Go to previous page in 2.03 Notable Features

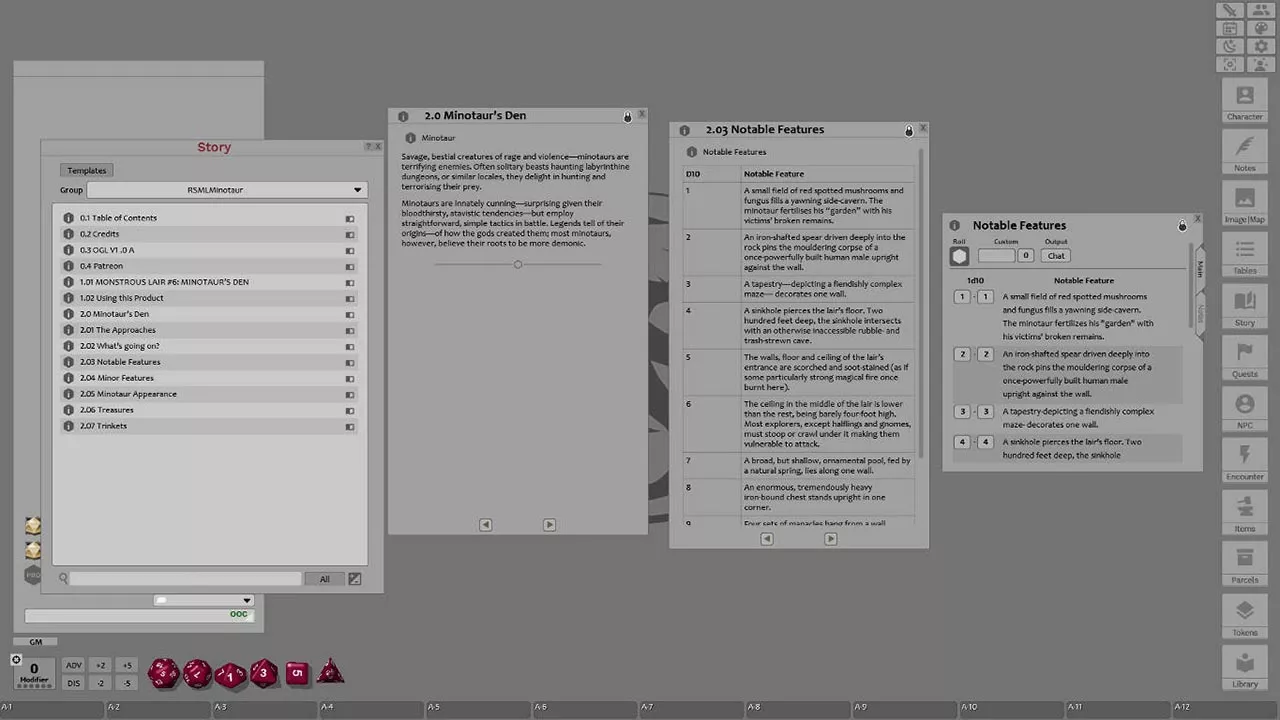766,539
